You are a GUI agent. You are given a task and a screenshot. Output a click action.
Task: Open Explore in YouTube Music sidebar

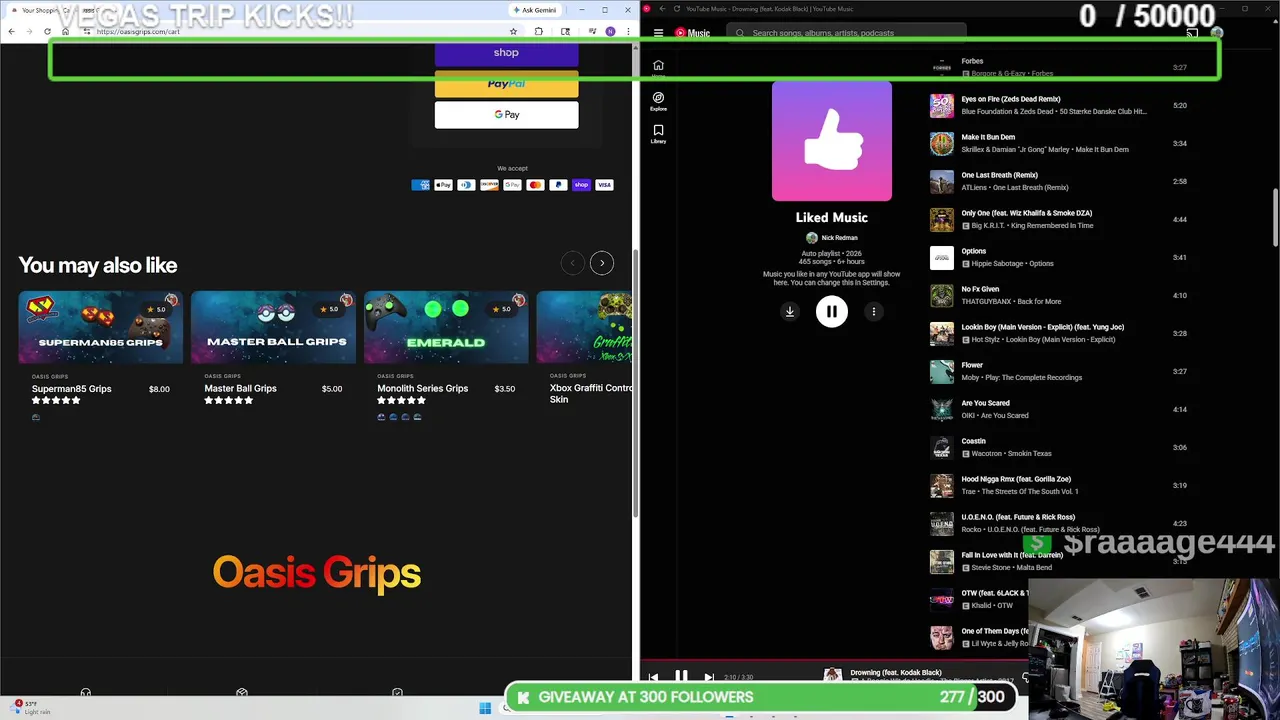click(658, 101)
